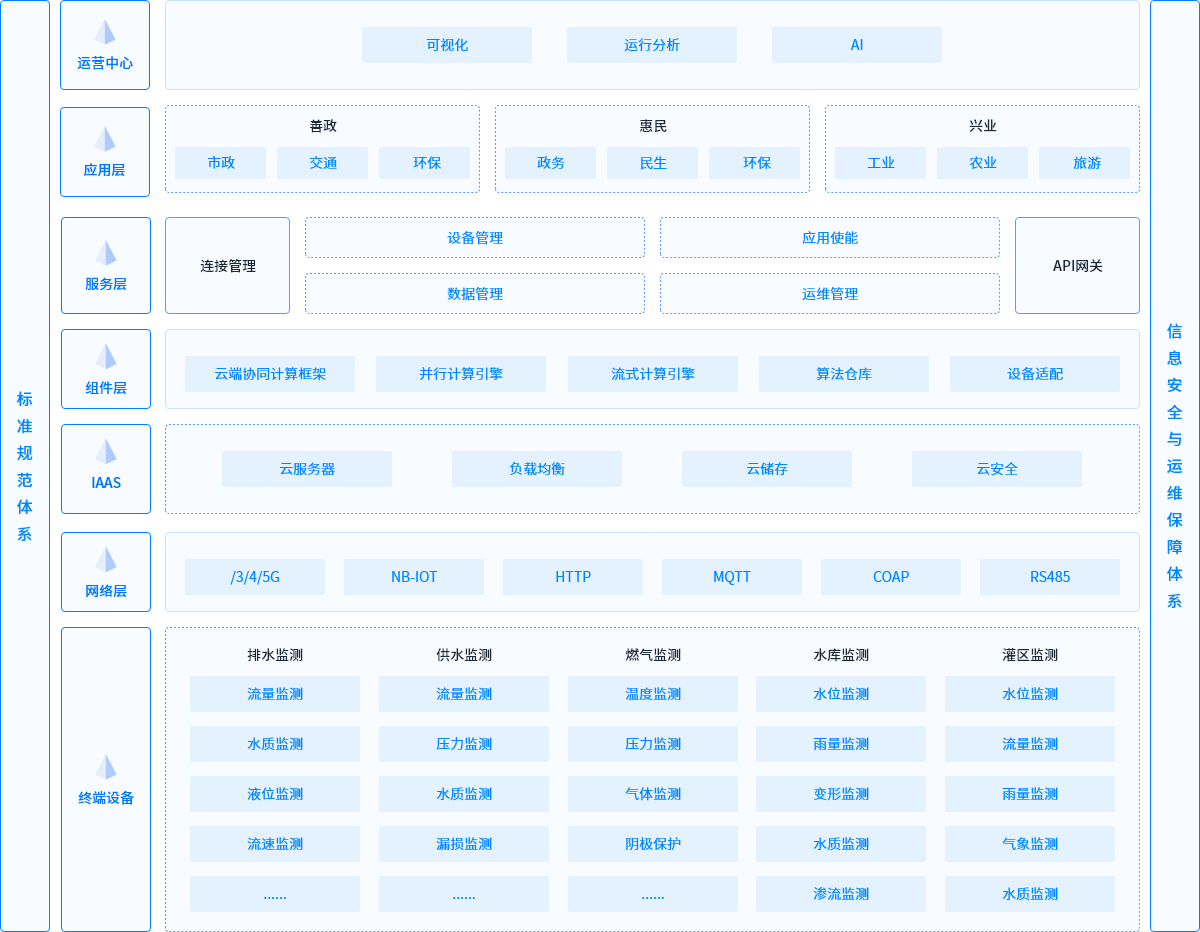Screen dimensions: 1200x932
Task: Choose 民生 under 惠民
Action: click(653, 163)
